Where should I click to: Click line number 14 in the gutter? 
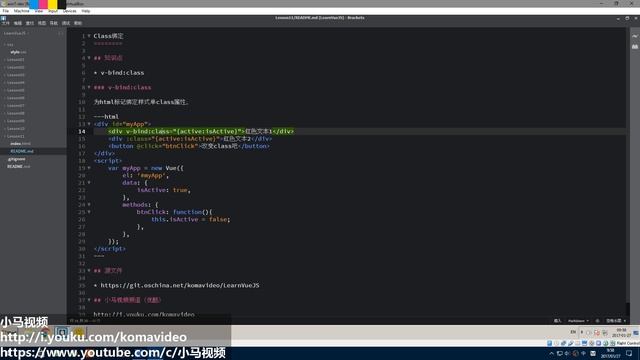coord(82,131)
